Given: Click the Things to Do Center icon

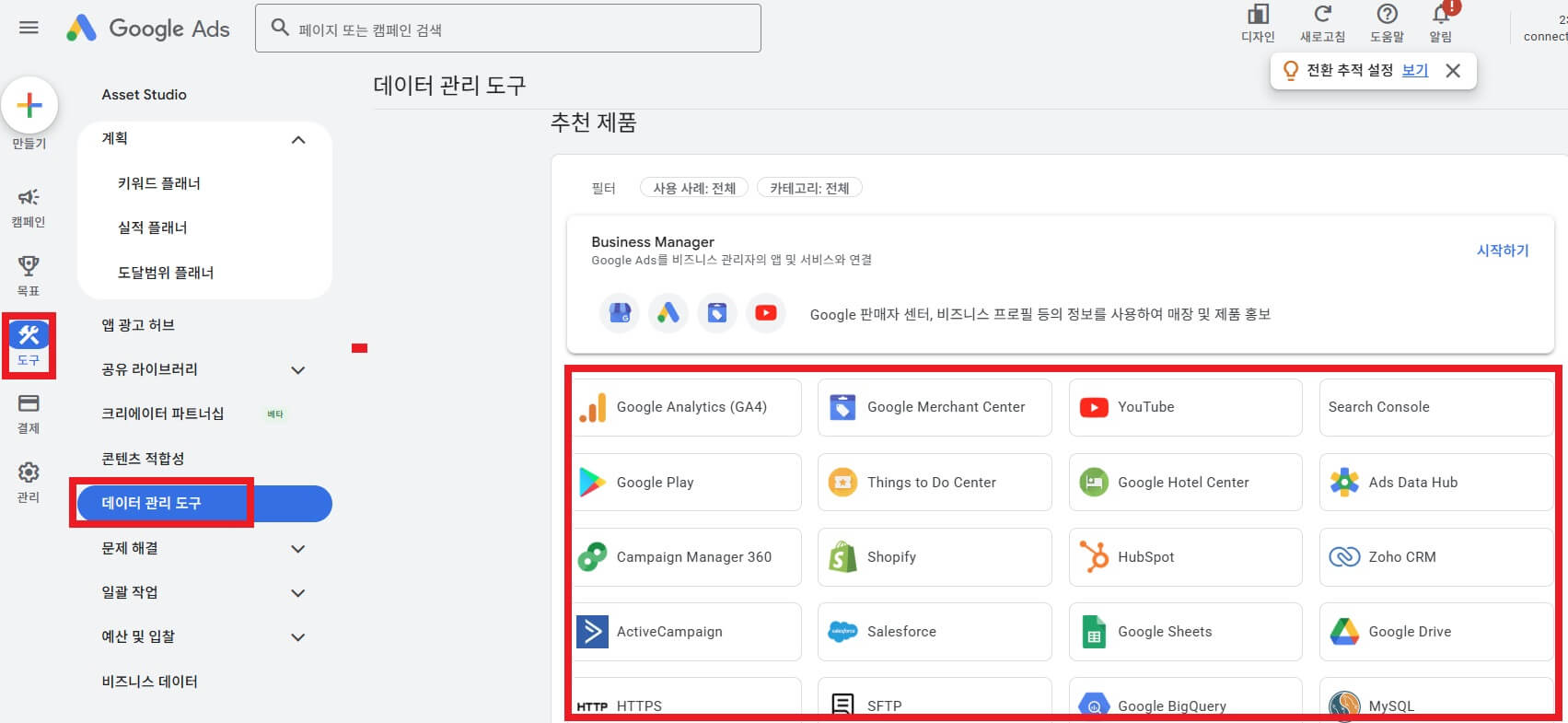Looking at the screenshot, I should (x=842, y=482).
